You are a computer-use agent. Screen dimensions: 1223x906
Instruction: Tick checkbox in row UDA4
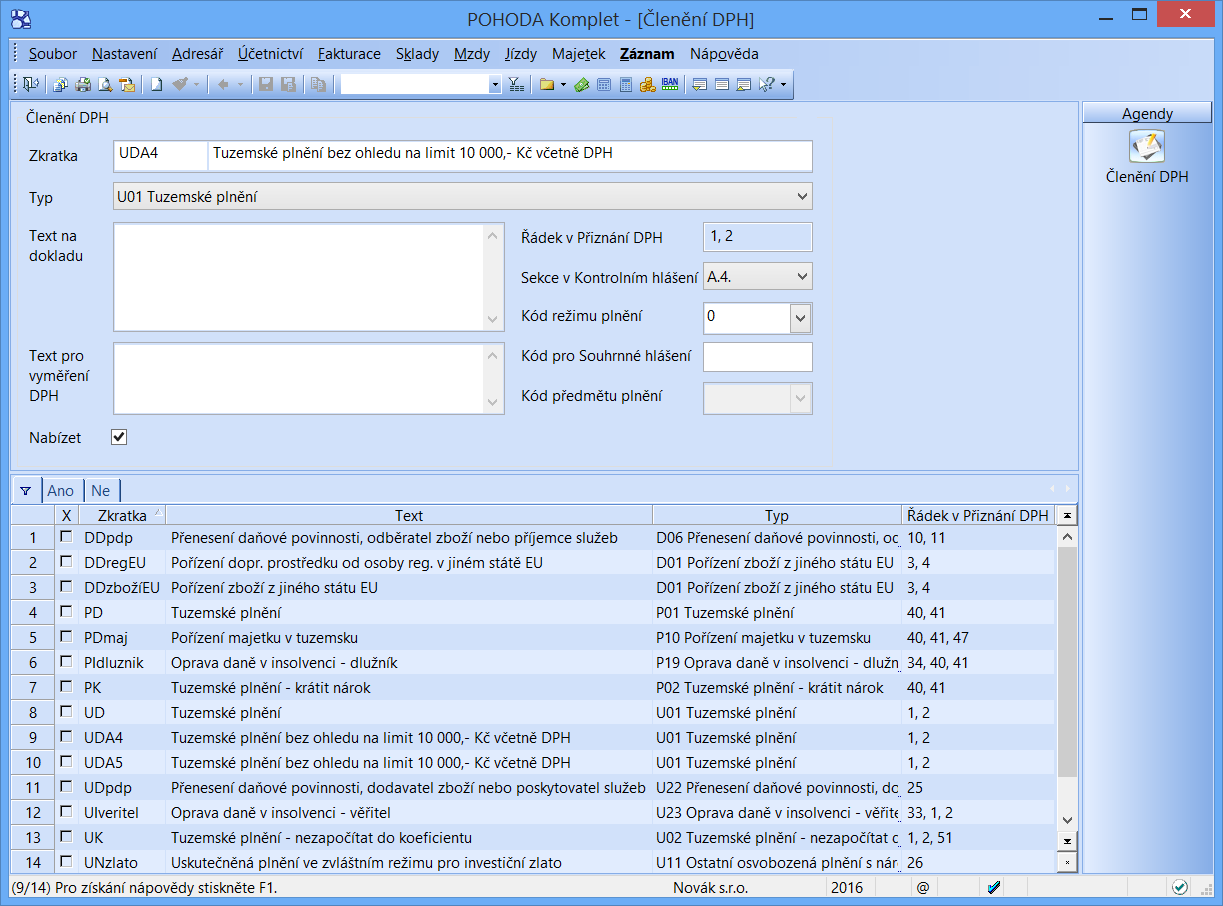click(x=66, y=737)
